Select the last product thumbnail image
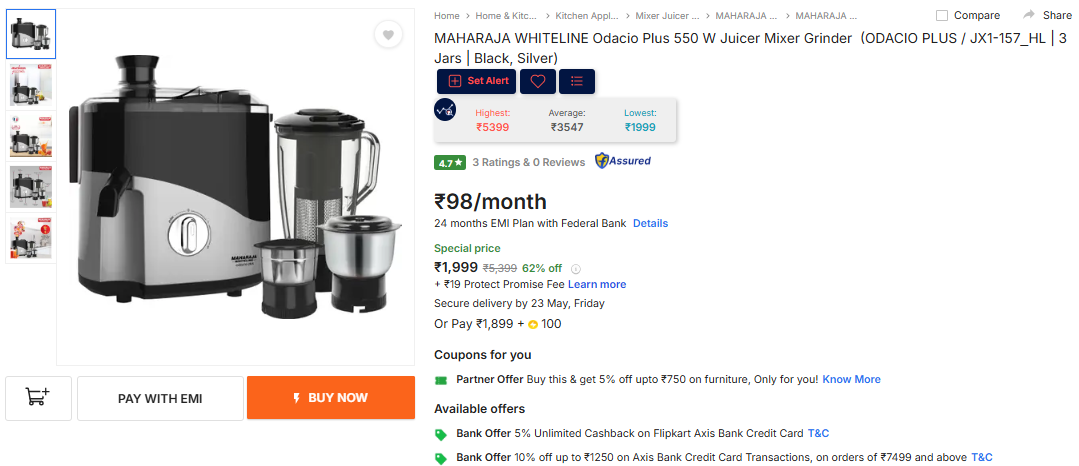The width and height of the screenshot is (1079, 466). 31,238
